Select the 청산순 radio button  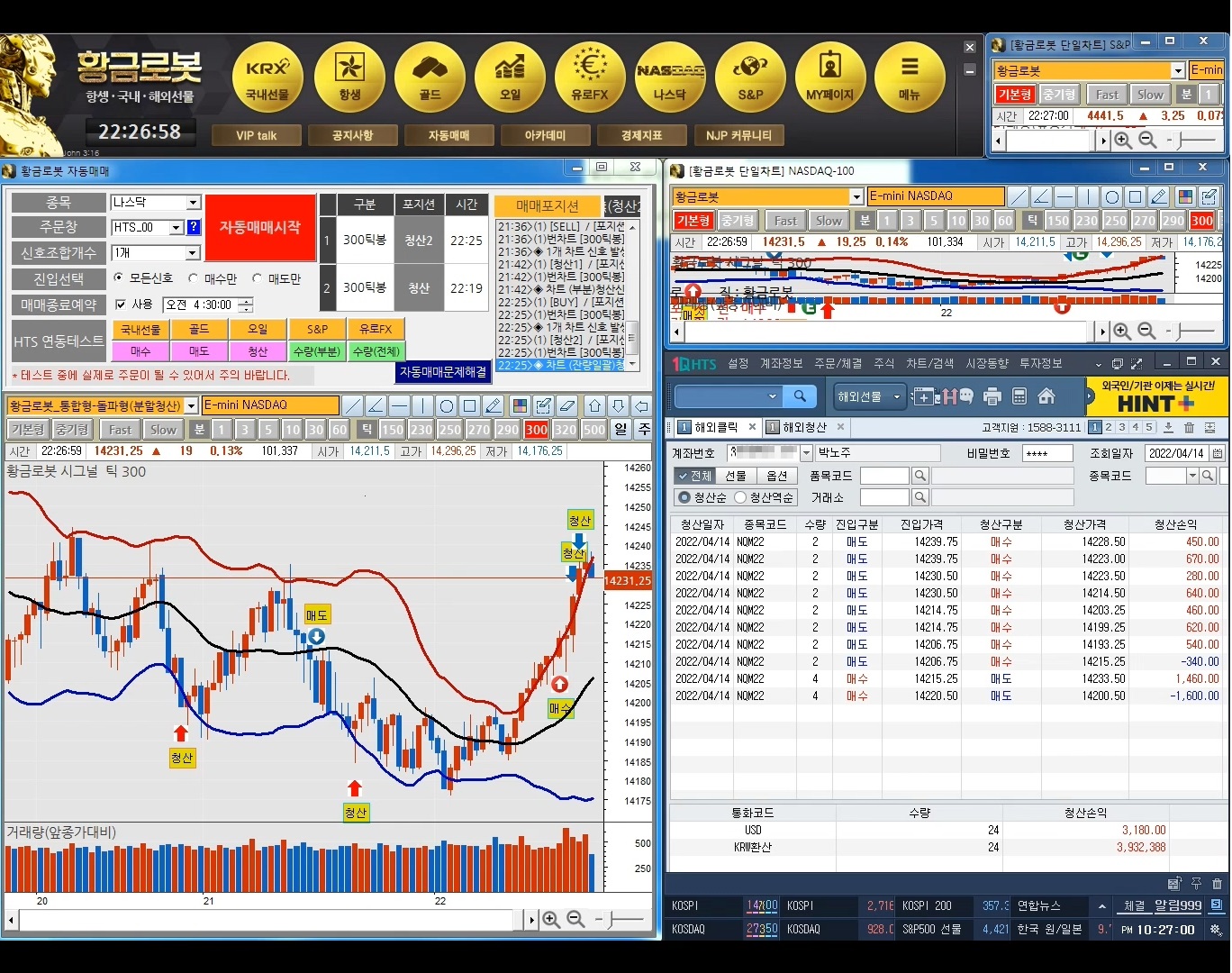pos(684,497)
